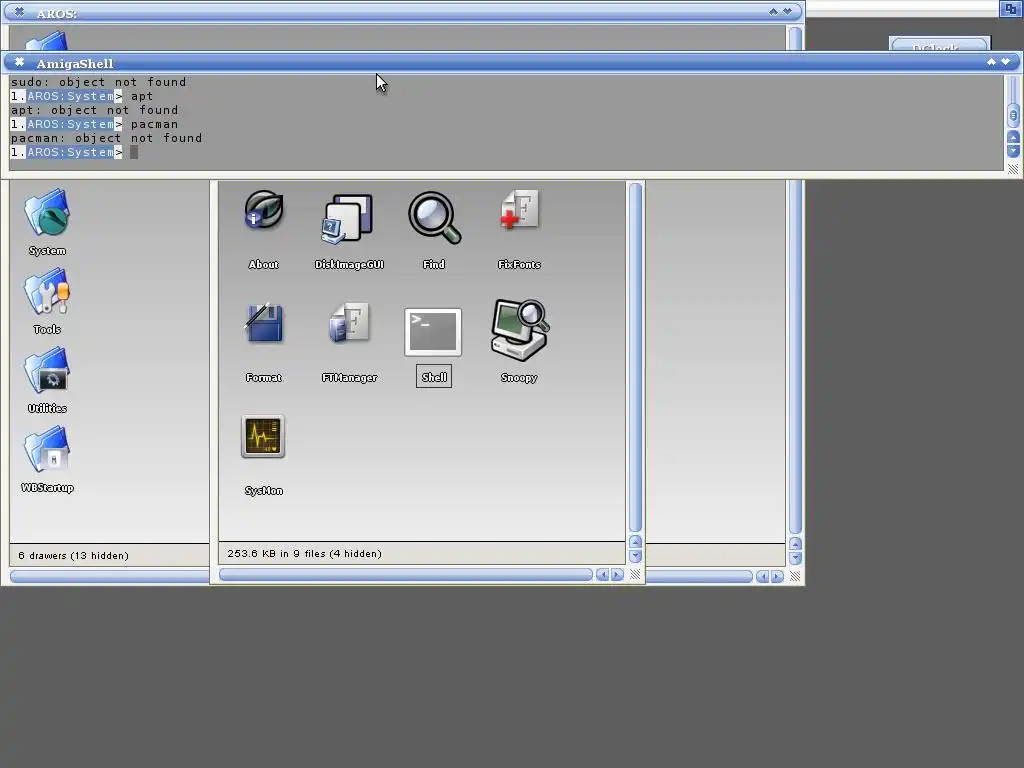This screenshot has width=1024, height=768.
Task: Open the WBStartup drawer
Action: click(x=47, y=449)
